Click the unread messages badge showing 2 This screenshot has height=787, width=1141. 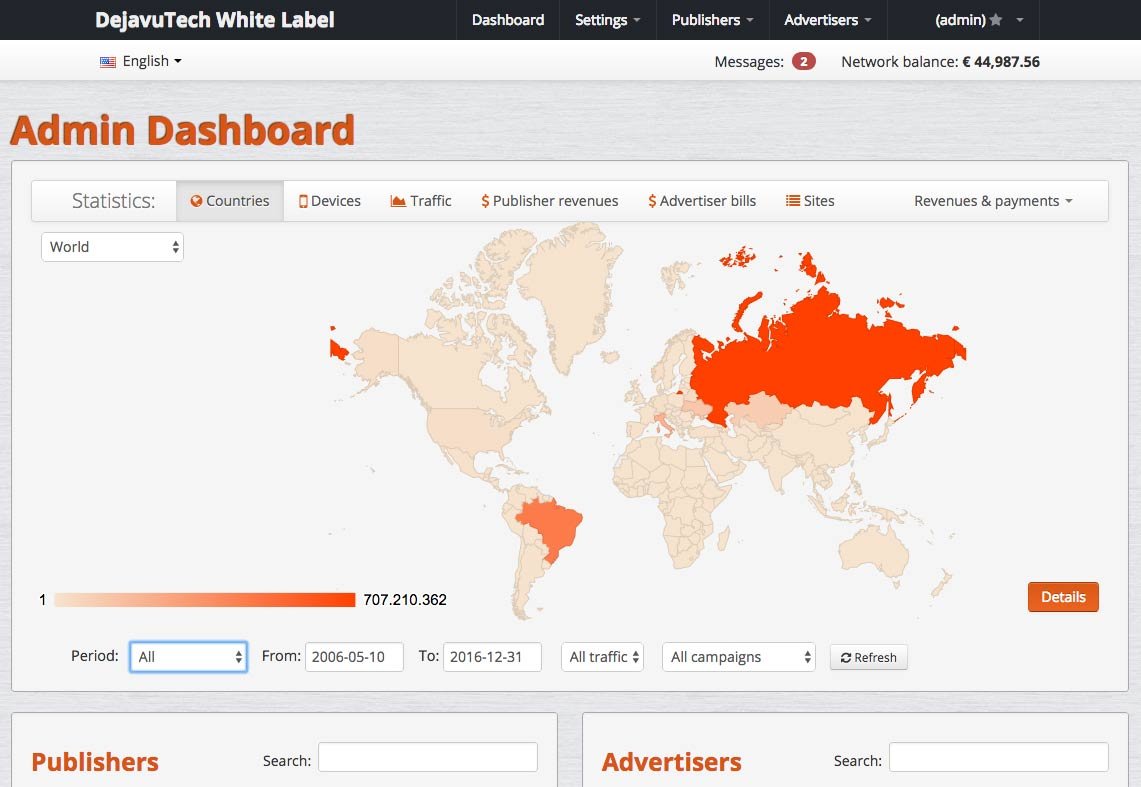[803, 61]
